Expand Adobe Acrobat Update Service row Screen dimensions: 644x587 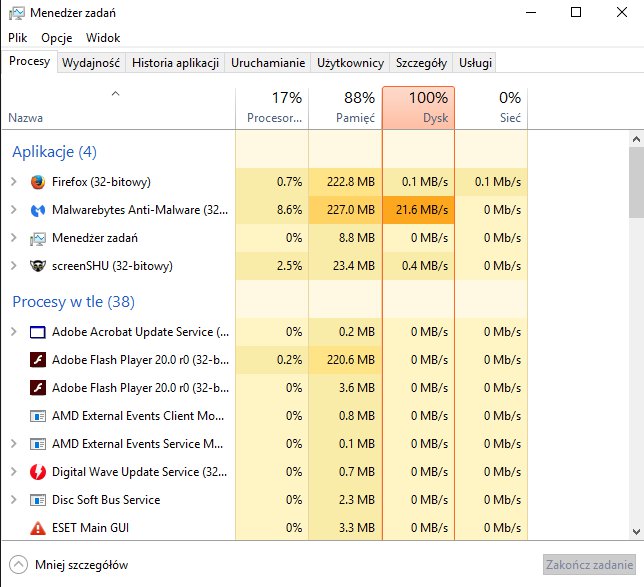coord(14,331)
